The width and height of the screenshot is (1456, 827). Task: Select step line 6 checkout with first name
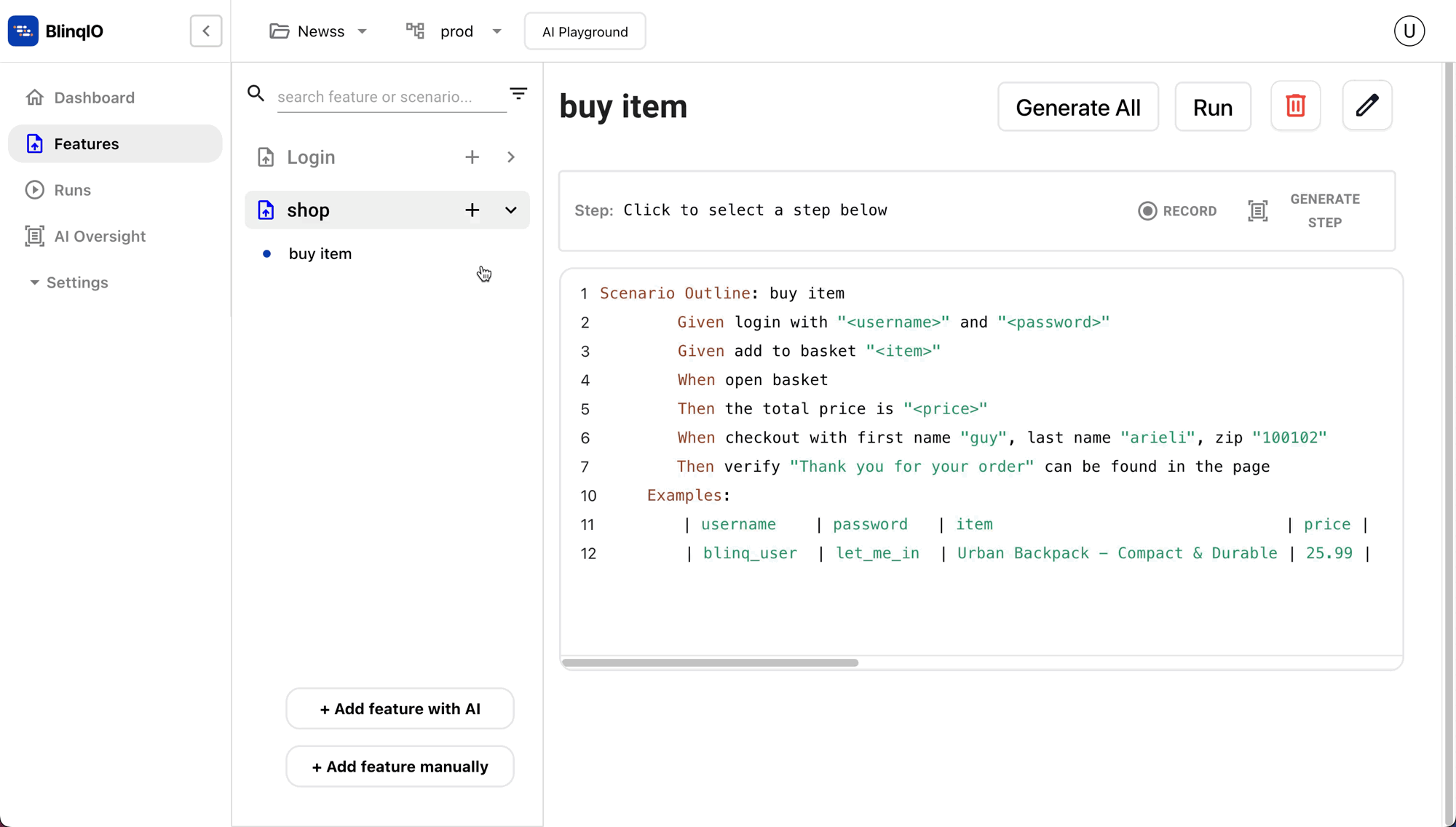tap(1002, 438)
